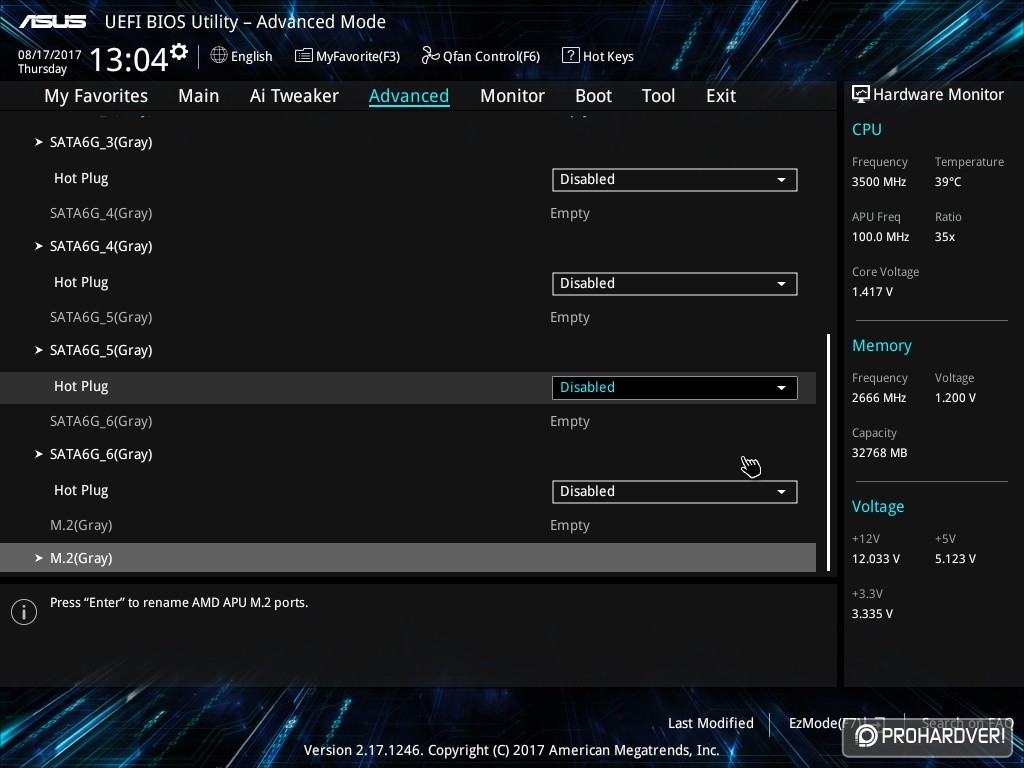Click CPU frequency value 3500 MHz
The height and width of the screenshot is (768, 1024).
tap(879, 182)
